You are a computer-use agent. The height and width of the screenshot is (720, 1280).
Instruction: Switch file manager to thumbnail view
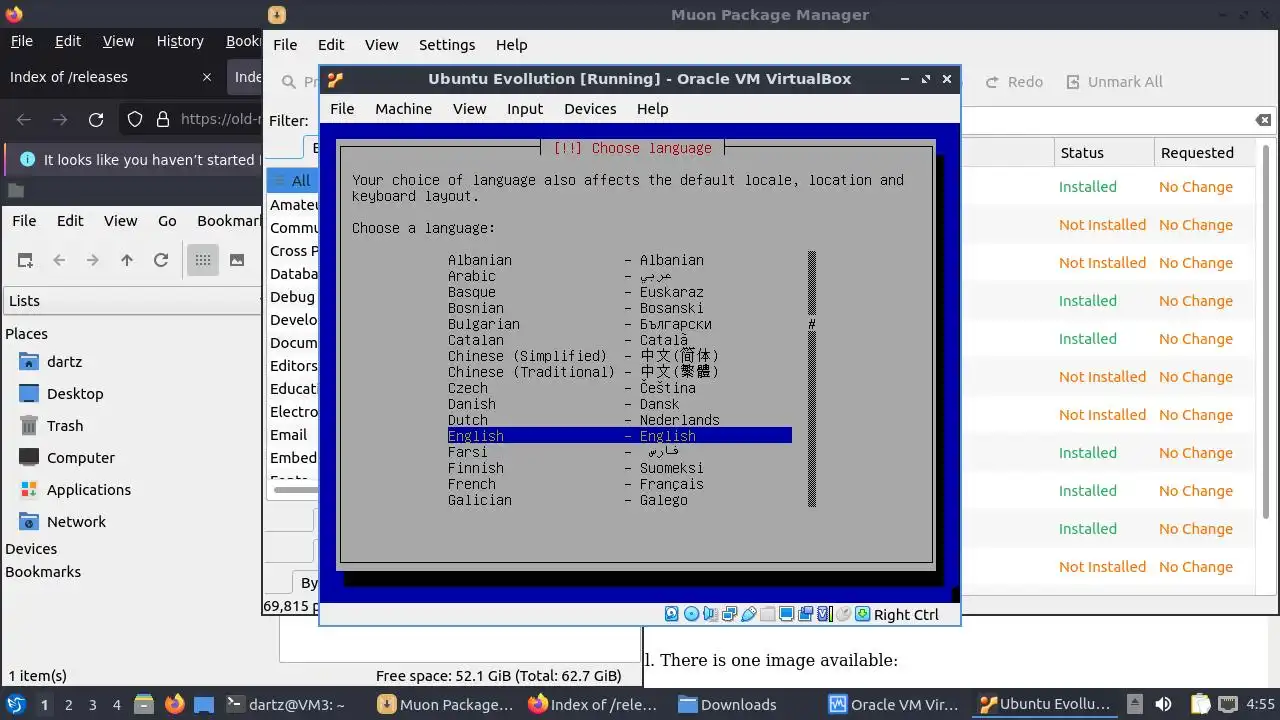(x=237, y=260)
